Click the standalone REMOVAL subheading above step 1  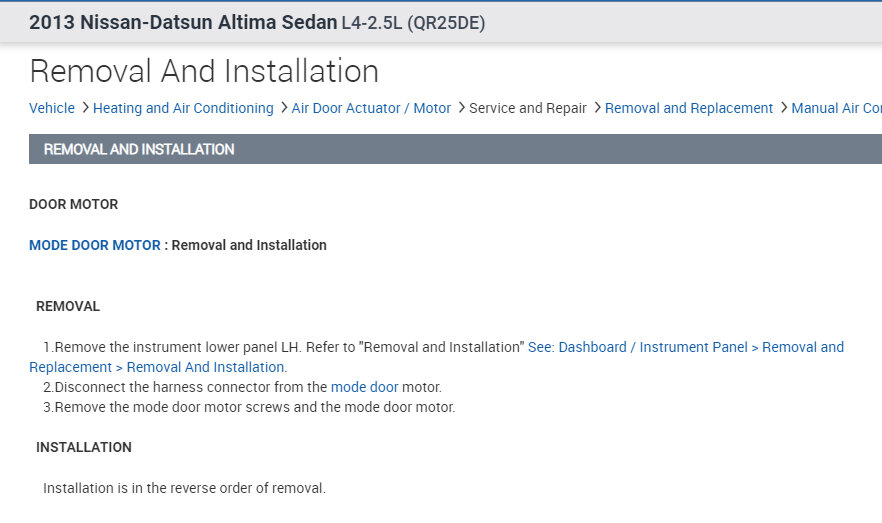68,306
